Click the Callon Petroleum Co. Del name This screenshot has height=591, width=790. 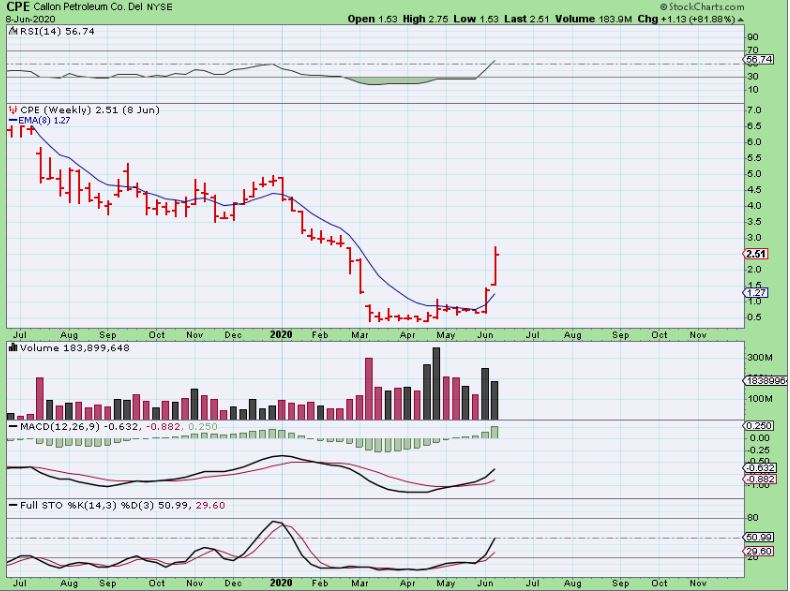(x=87, y=7)
